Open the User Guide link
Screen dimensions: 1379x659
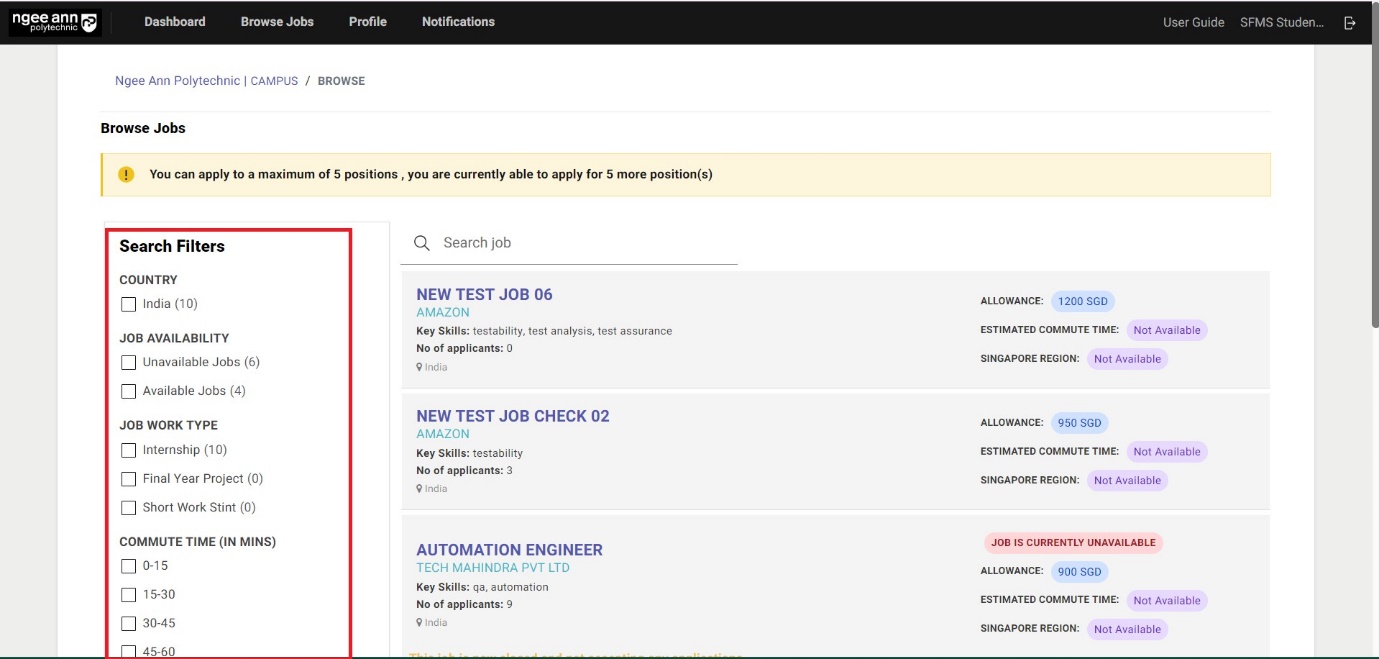pos(1193,22)
